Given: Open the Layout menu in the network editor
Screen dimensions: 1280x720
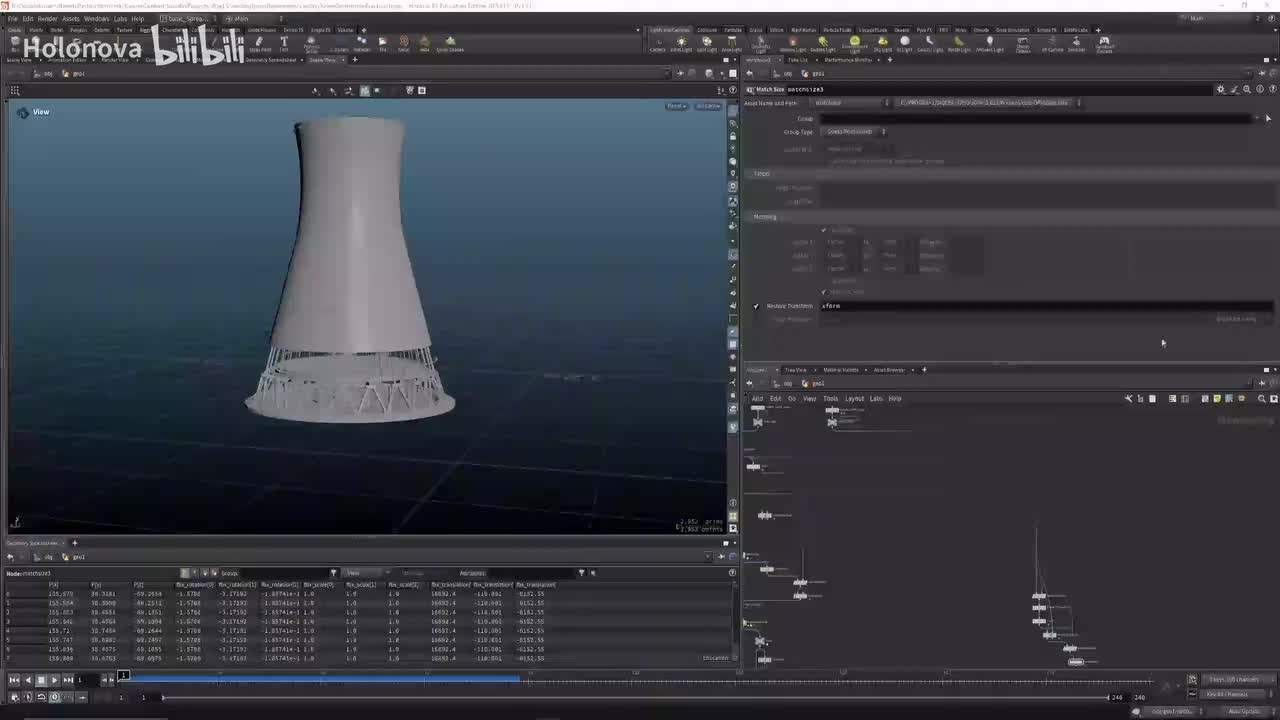Looking at the screenshot, I should point(854,399).
